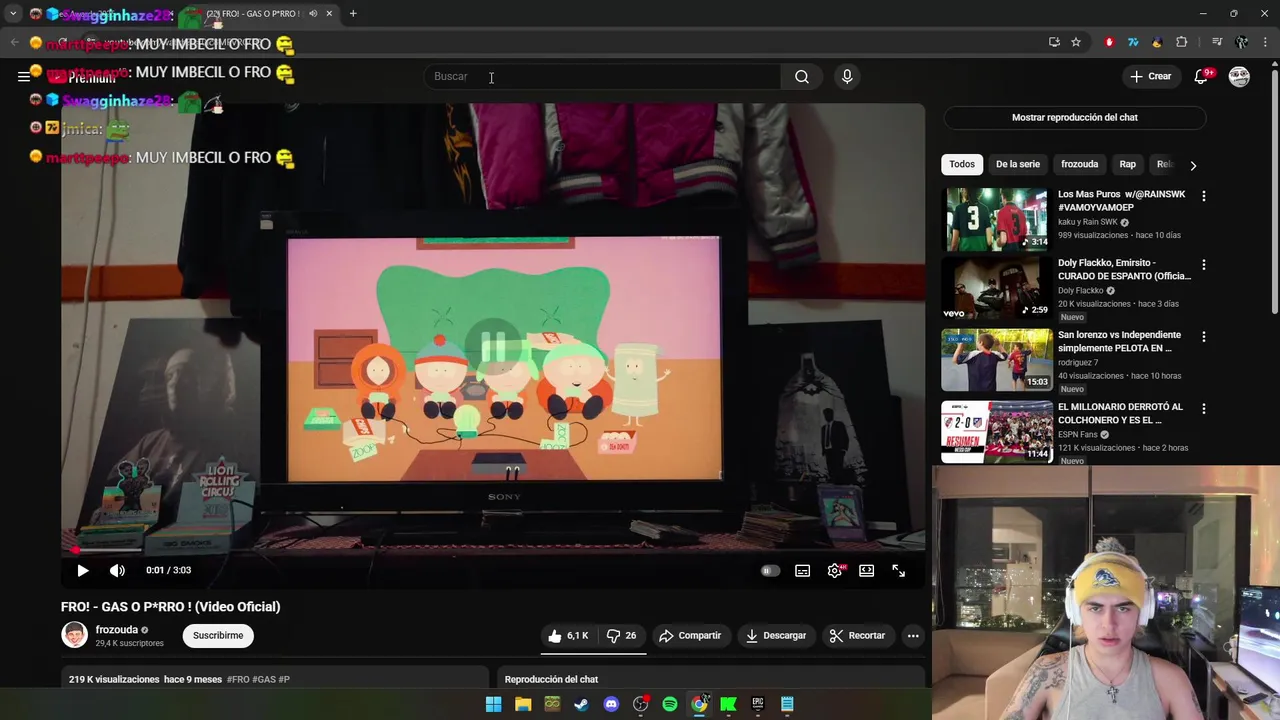Open the YouTube account avatar menu

1239,76
